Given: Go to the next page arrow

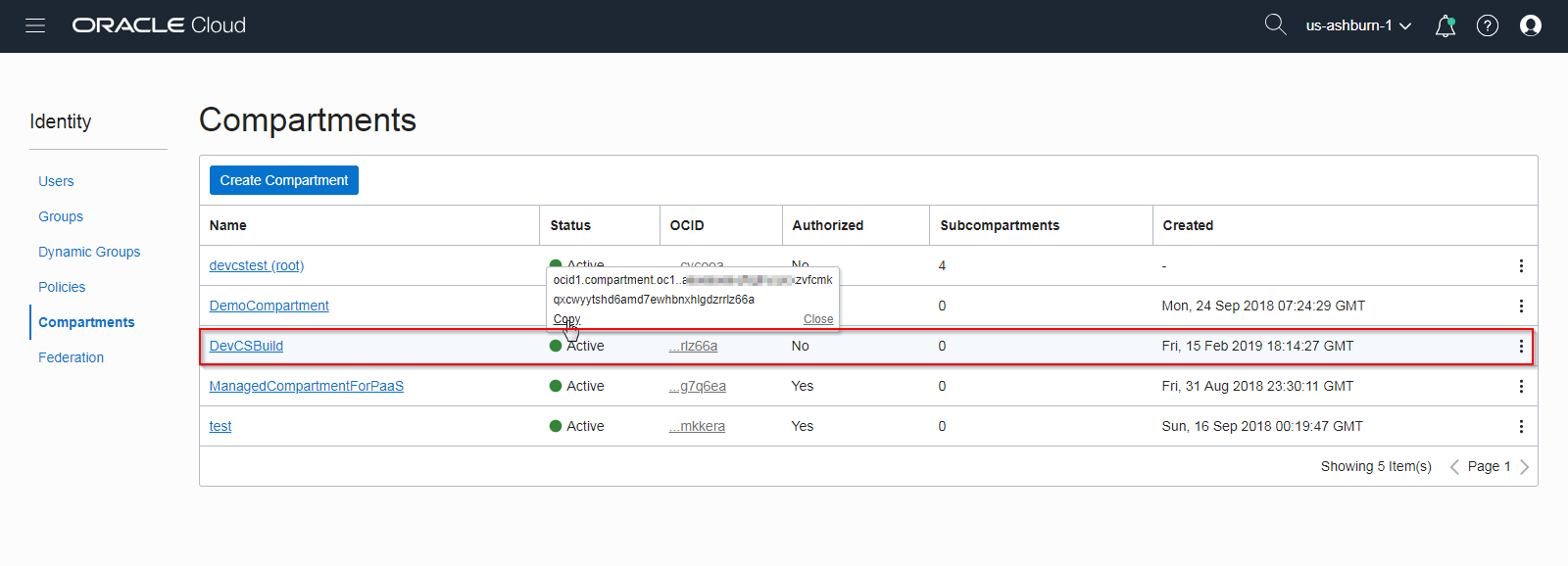Looking at the screenshot, I should [x=1524, y=467].
